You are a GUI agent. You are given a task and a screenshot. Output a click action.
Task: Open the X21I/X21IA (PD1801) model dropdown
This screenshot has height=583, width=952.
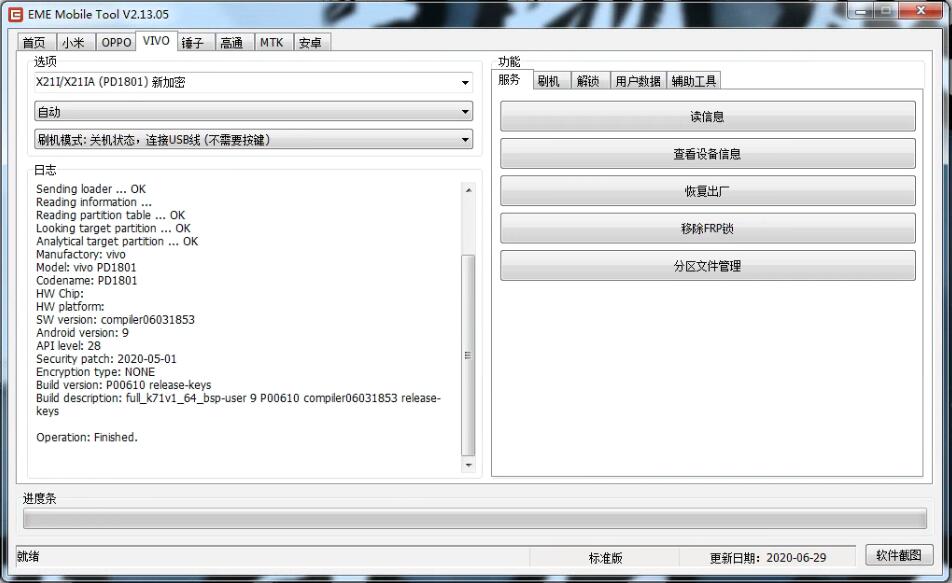point(253,82)
